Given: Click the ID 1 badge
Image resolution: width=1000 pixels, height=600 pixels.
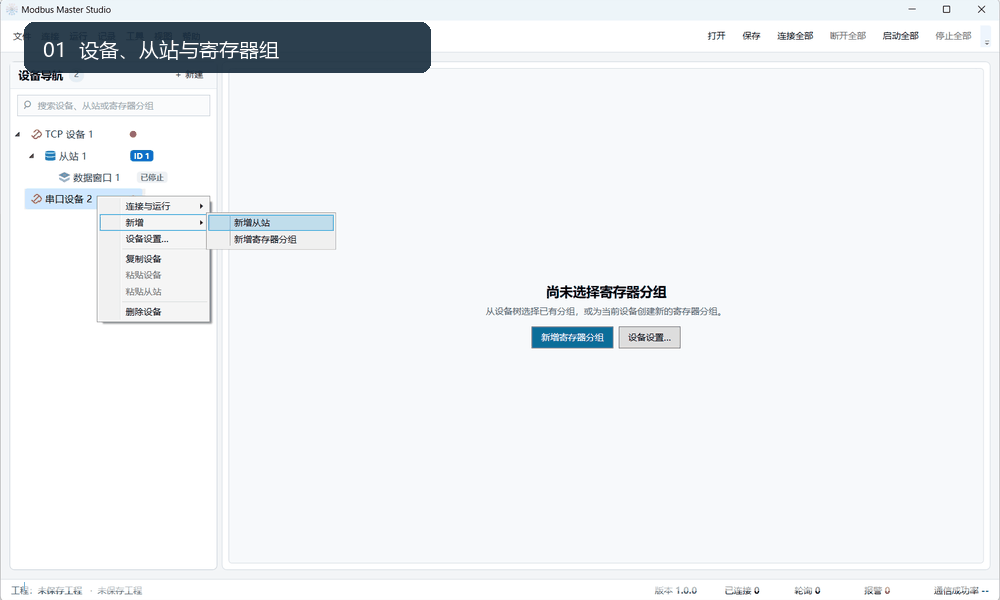Looking at the screenshot, I should pyautogui.click(x=142, y=156).
